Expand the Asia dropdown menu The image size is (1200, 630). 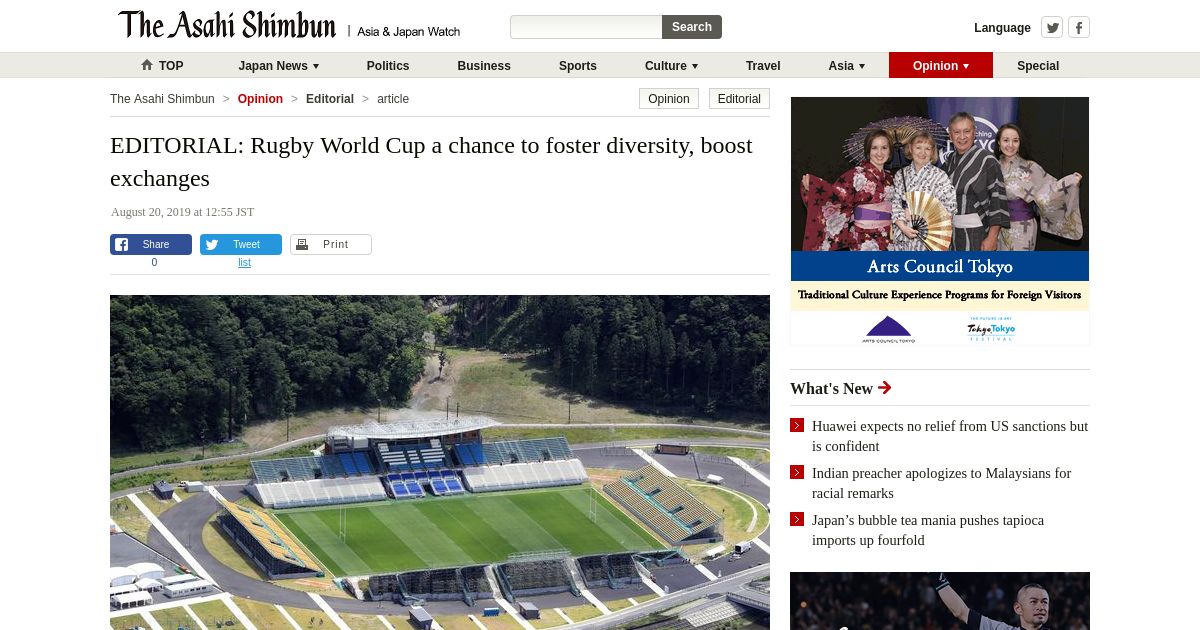click(846, 66)
